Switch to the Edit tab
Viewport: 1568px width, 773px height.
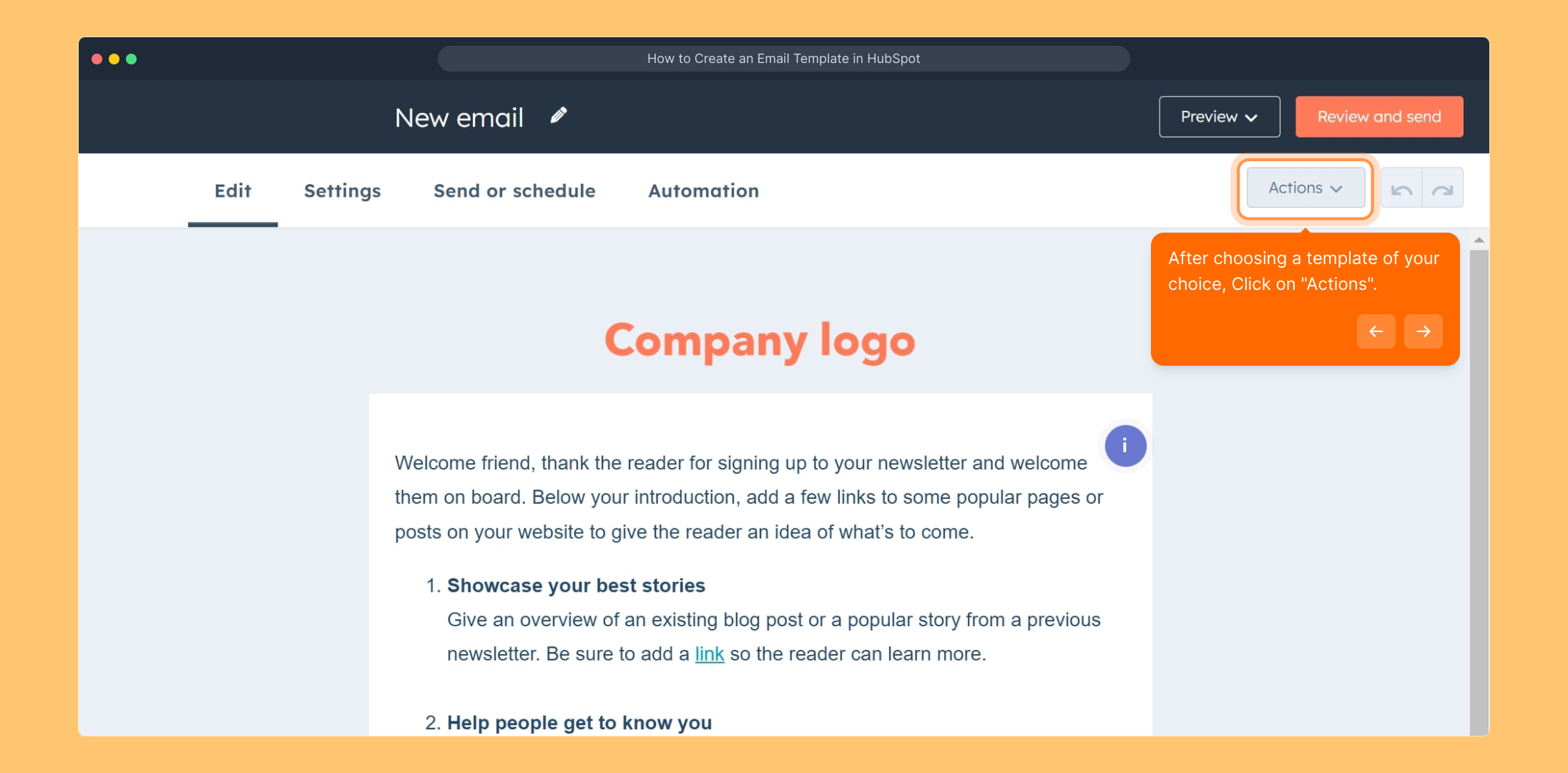pos(232,191)
